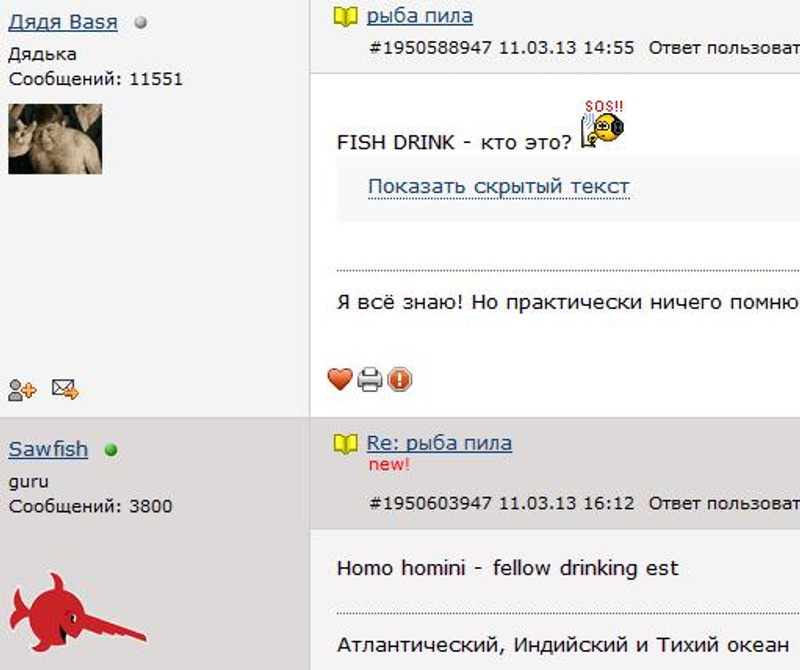Click the post number #1950588947
The height and width of the screenshot is (670, 800).
(x=430, y=48)
